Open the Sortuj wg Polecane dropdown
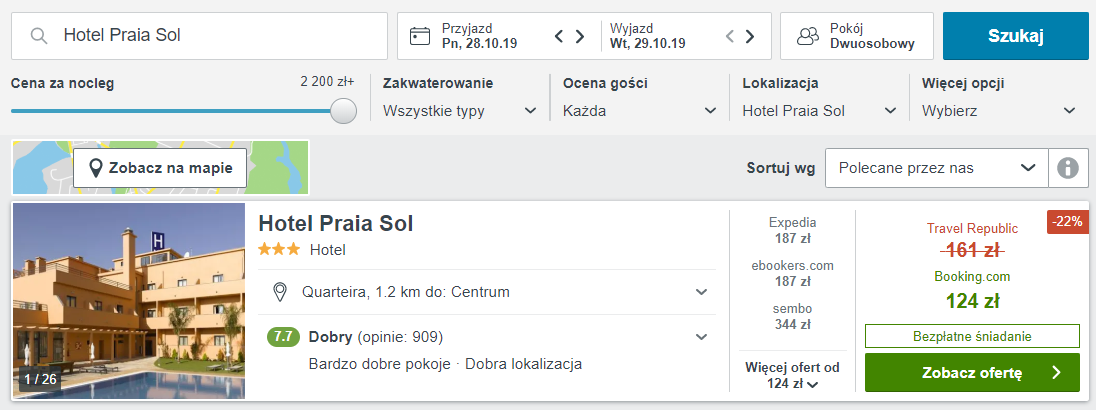The image size is (1096, 410). 937,168
